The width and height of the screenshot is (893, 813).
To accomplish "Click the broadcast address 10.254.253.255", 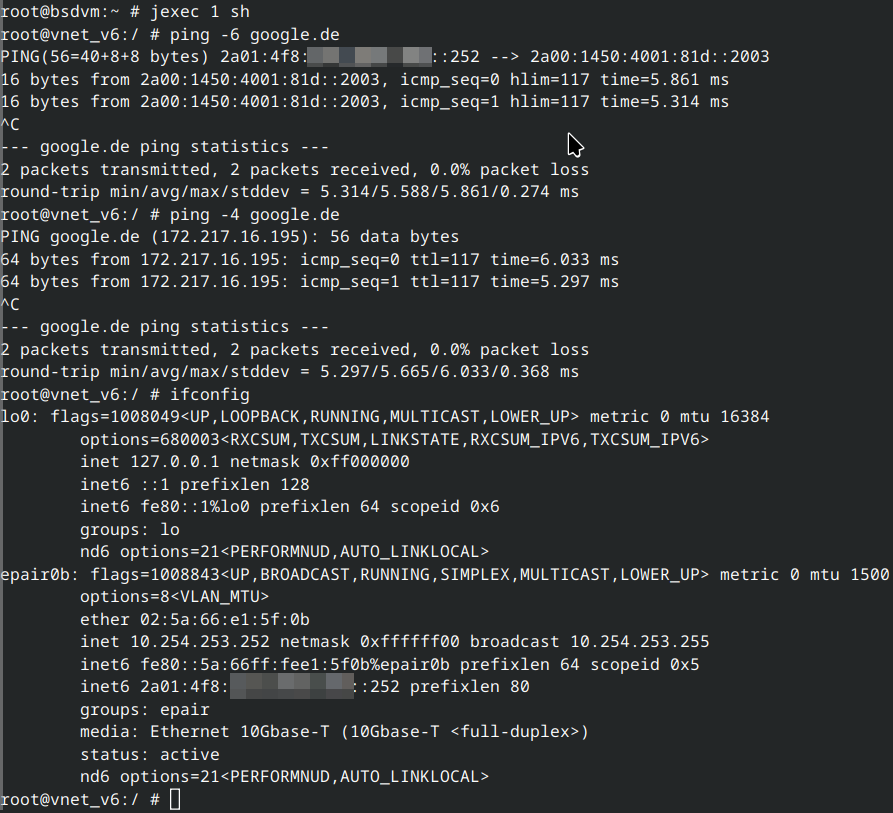I will coord(640,642).
